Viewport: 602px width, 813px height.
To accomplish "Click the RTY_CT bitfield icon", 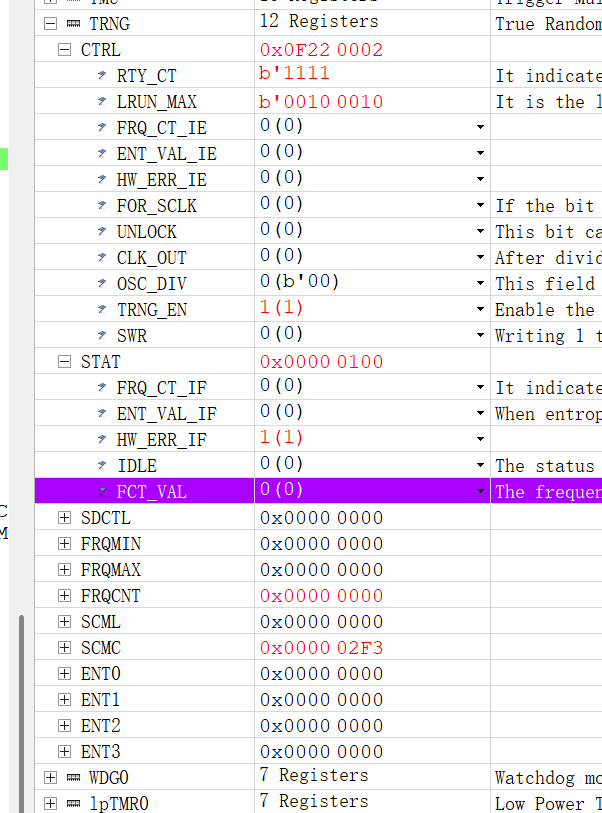I will 102,76.
